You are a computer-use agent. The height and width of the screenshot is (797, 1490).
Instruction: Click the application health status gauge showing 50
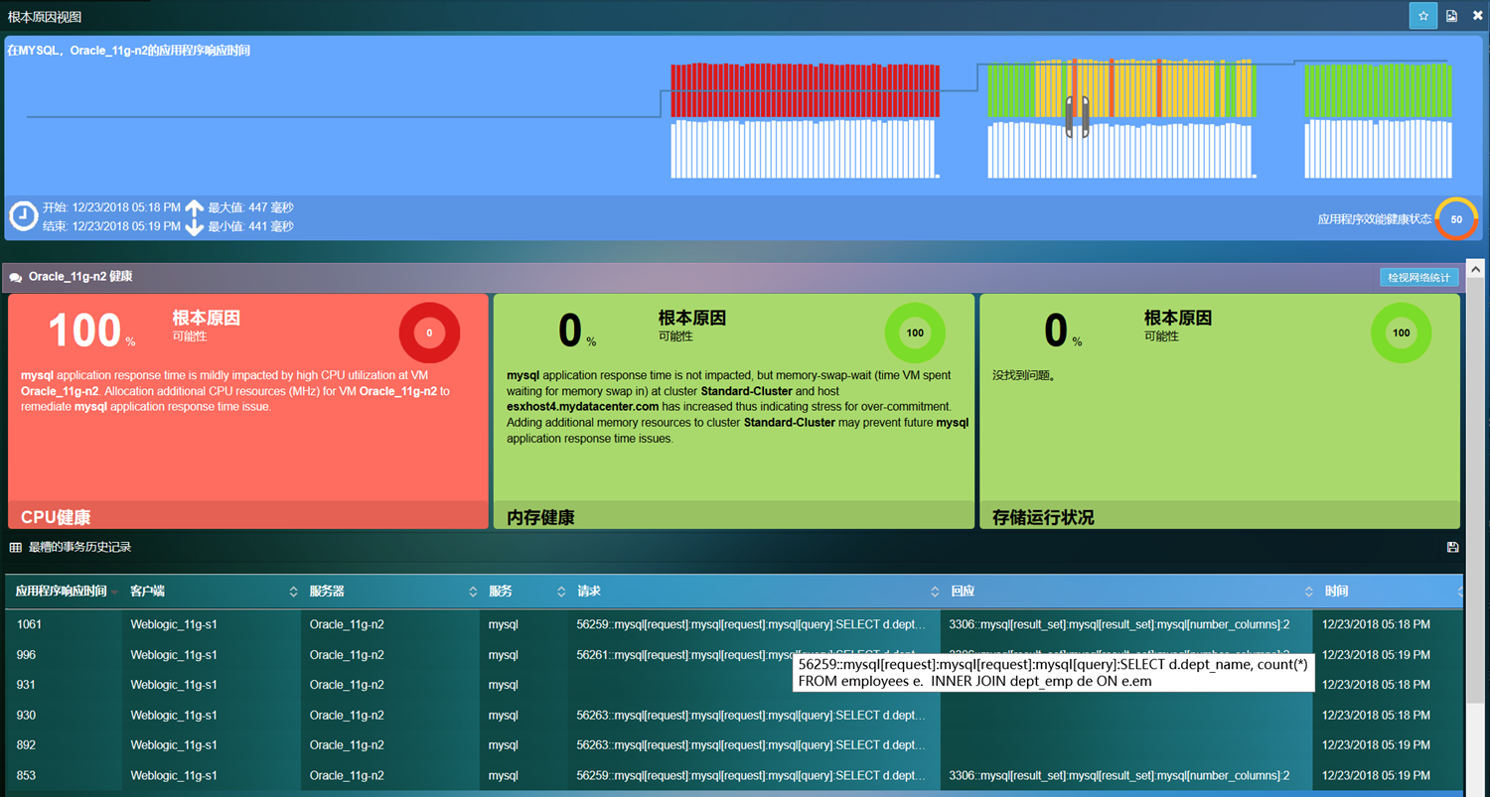coord(1456,219)
